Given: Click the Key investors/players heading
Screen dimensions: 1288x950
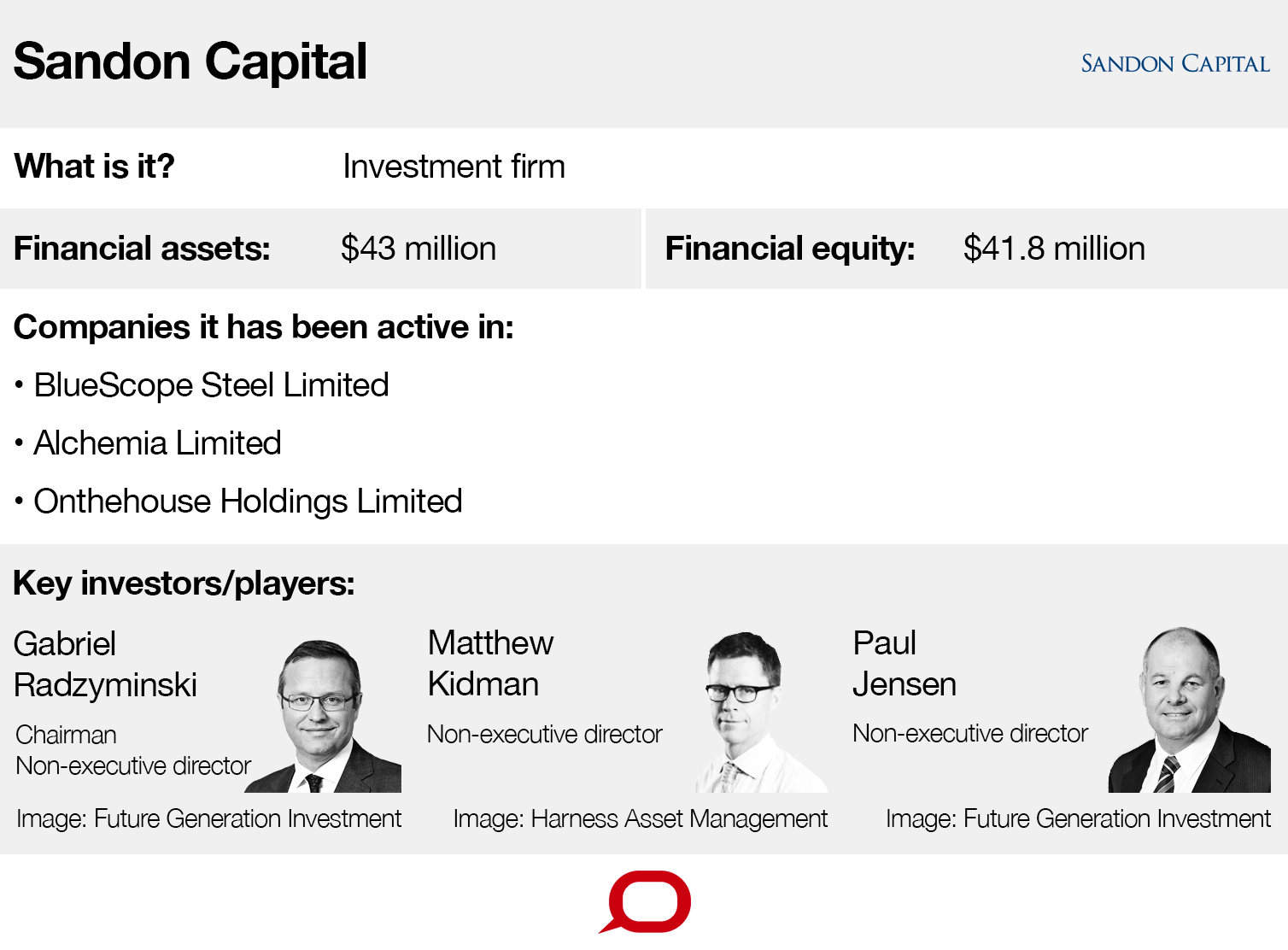Looking at the screenshot, I should coord(184,583).
